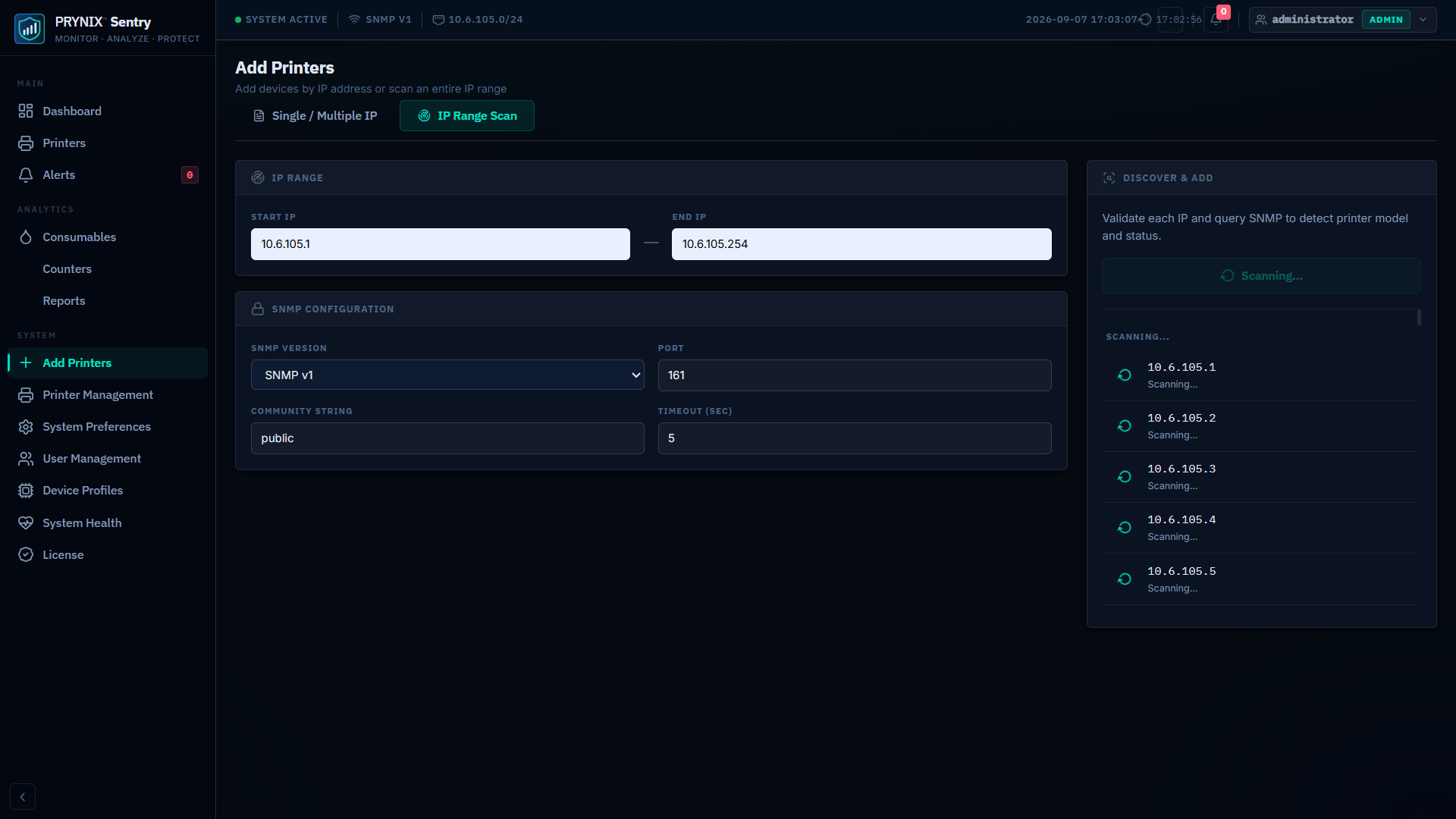1456x819 pixels.
Task: Open Reports in the sidebar
Action: click(108, 301)
